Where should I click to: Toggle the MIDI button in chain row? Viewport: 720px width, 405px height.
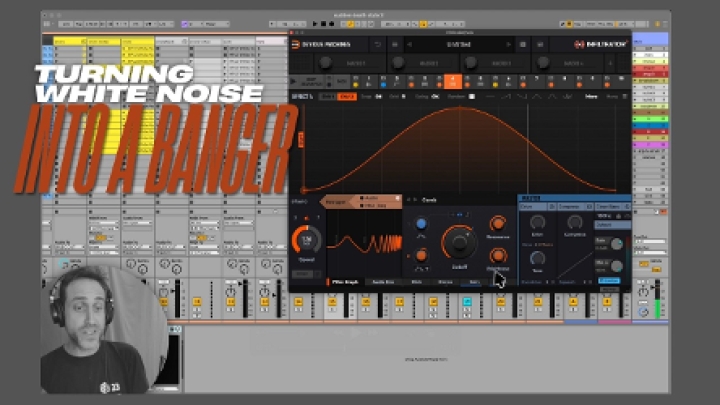coord(341,81)
